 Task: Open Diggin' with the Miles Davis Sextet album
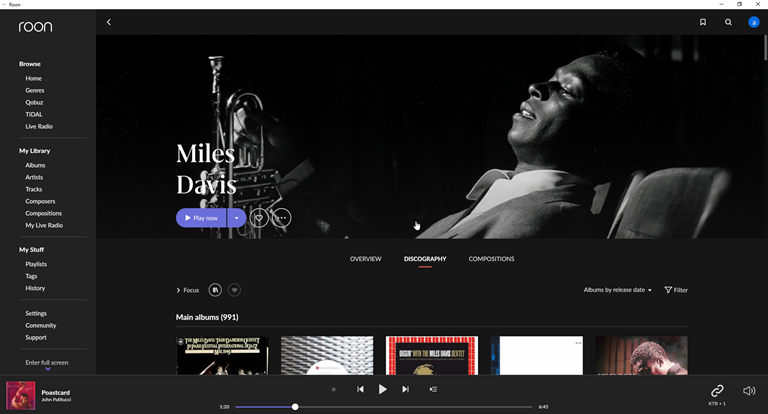pyautogui.click(x=432, y=356)
